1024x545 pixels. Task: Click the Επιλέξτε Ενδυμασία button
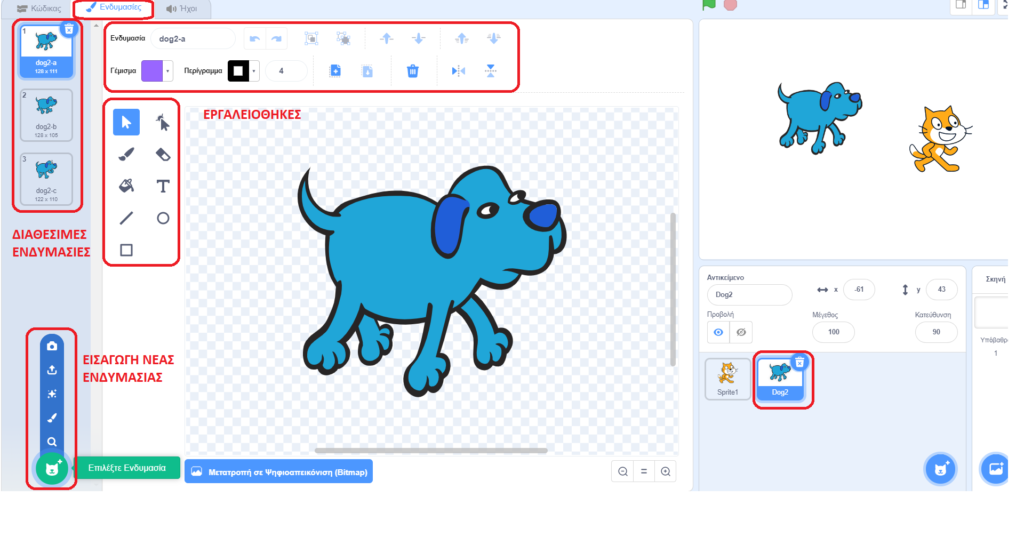[127, 468]
